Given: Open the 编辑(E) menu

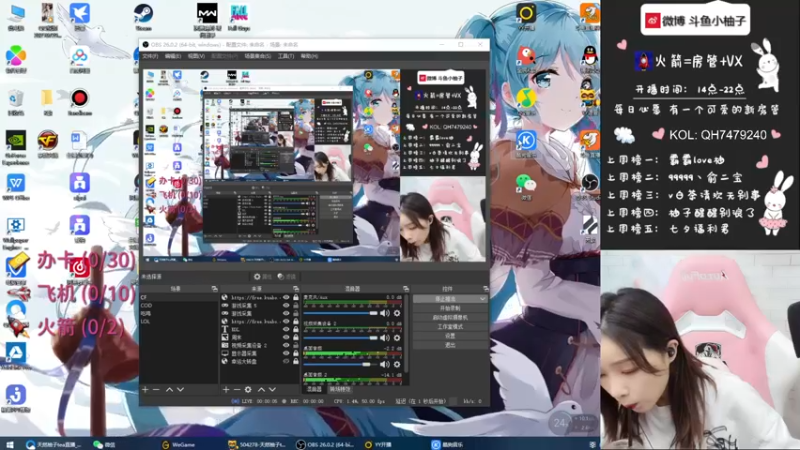Looking at the screenshot, I should (172, 56).
